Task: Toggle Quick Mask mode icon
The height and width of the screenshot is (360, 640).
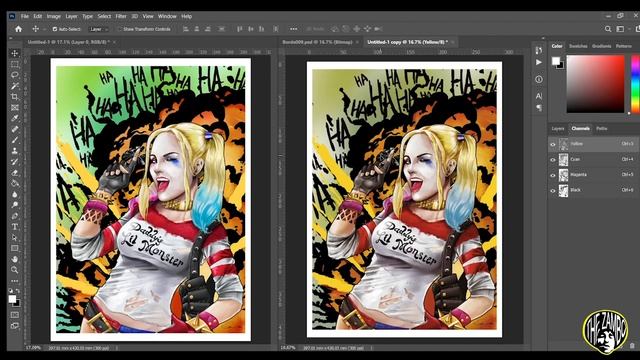Action: (x=15, y=315)
